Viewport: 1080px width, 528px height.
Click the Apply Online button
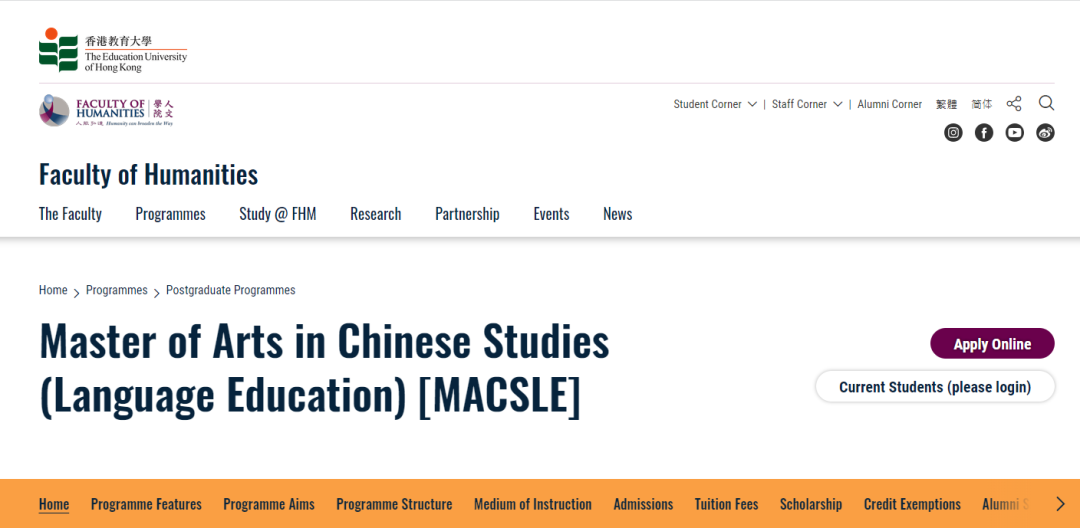pos(992,344)
